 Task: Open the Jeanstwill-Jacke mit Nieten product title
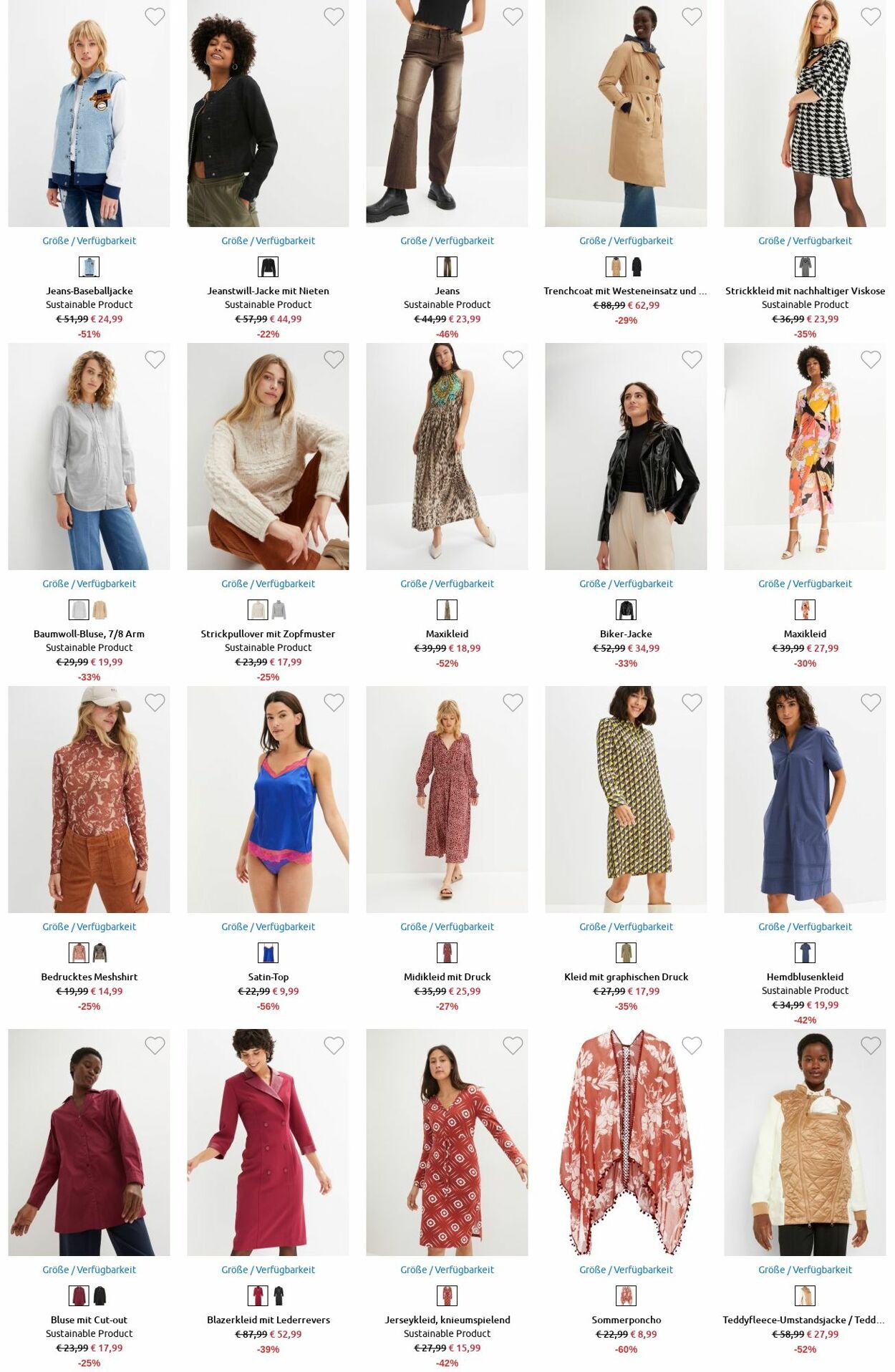[268, 291]
